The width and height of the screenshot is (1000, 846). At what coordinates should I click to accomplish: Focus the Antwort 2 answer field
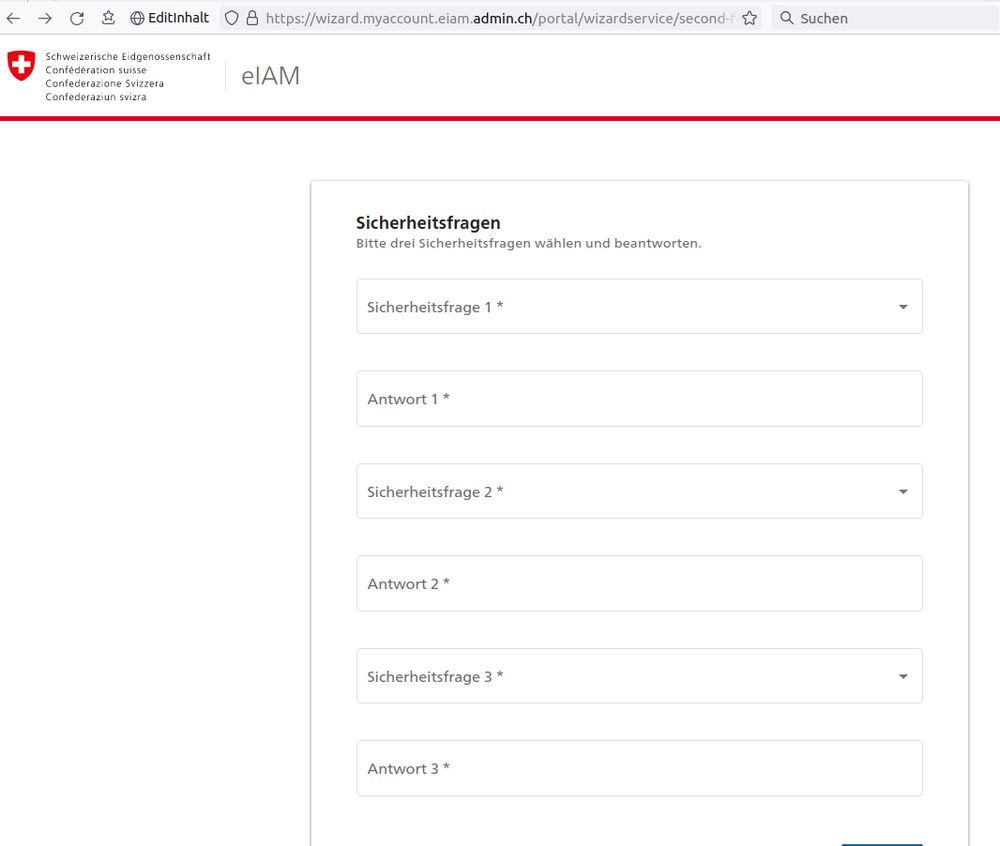pos(640,583)
